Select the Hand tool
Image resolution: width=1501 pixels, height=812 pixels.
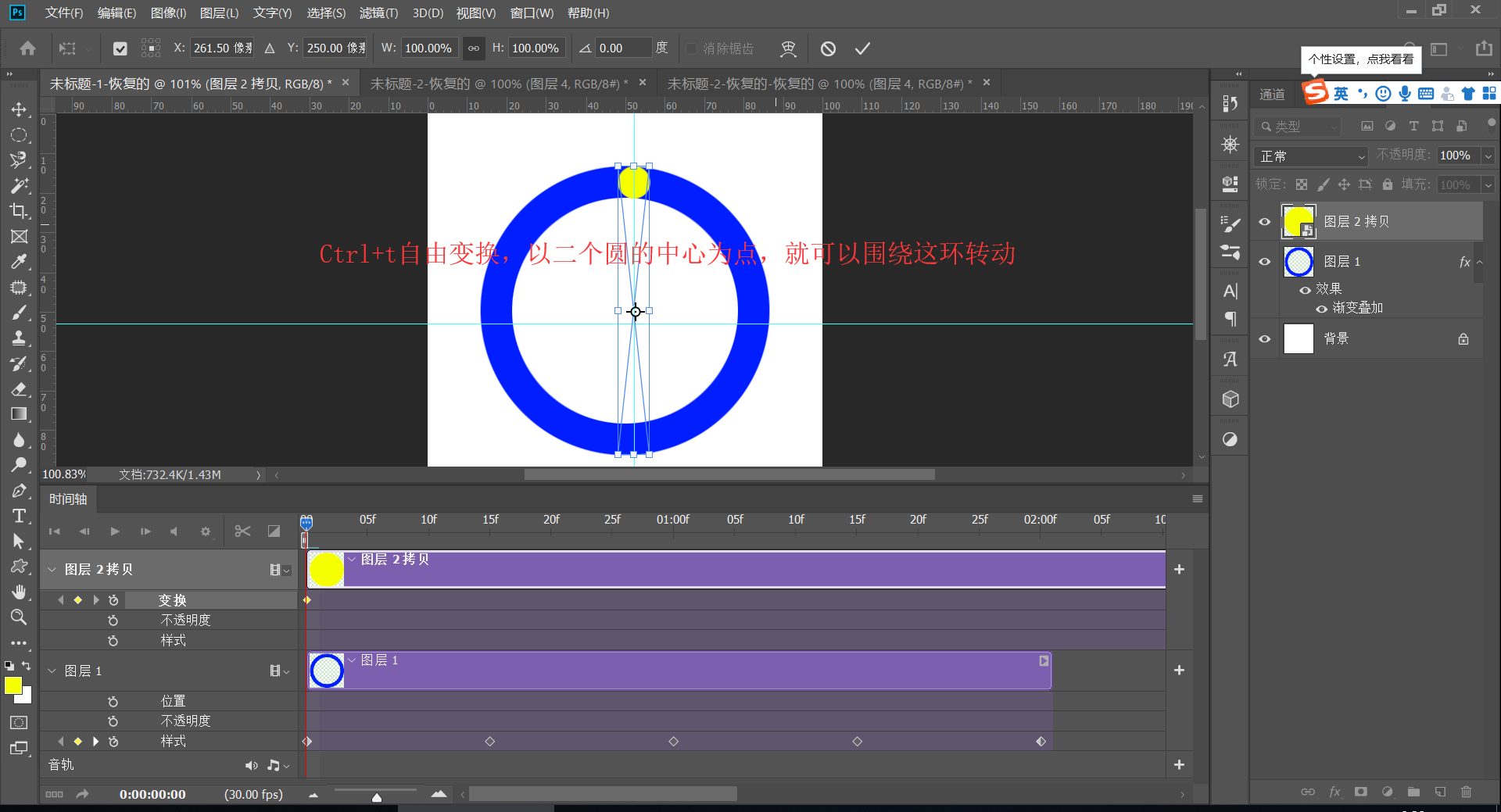20,591
